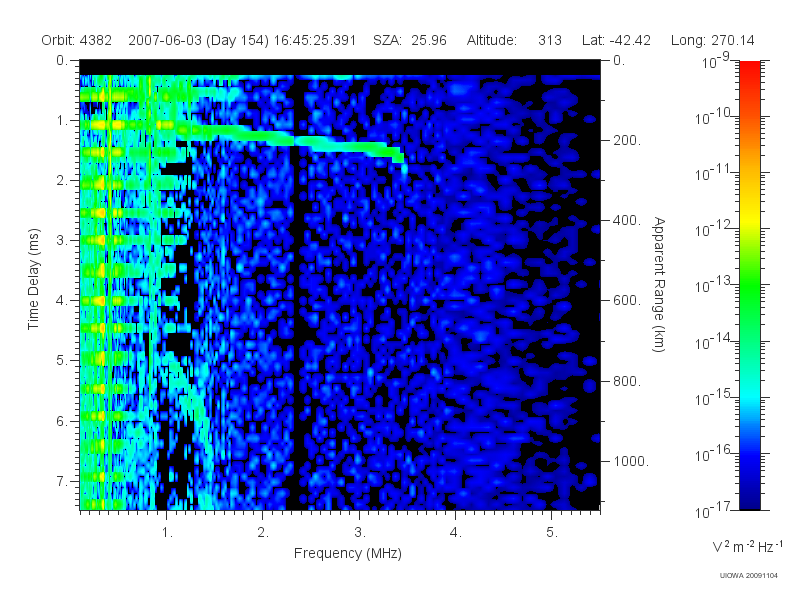Click the date '2007-06-03 (Day 154)' text
This screenshot has width=800, height=600.
198,40
